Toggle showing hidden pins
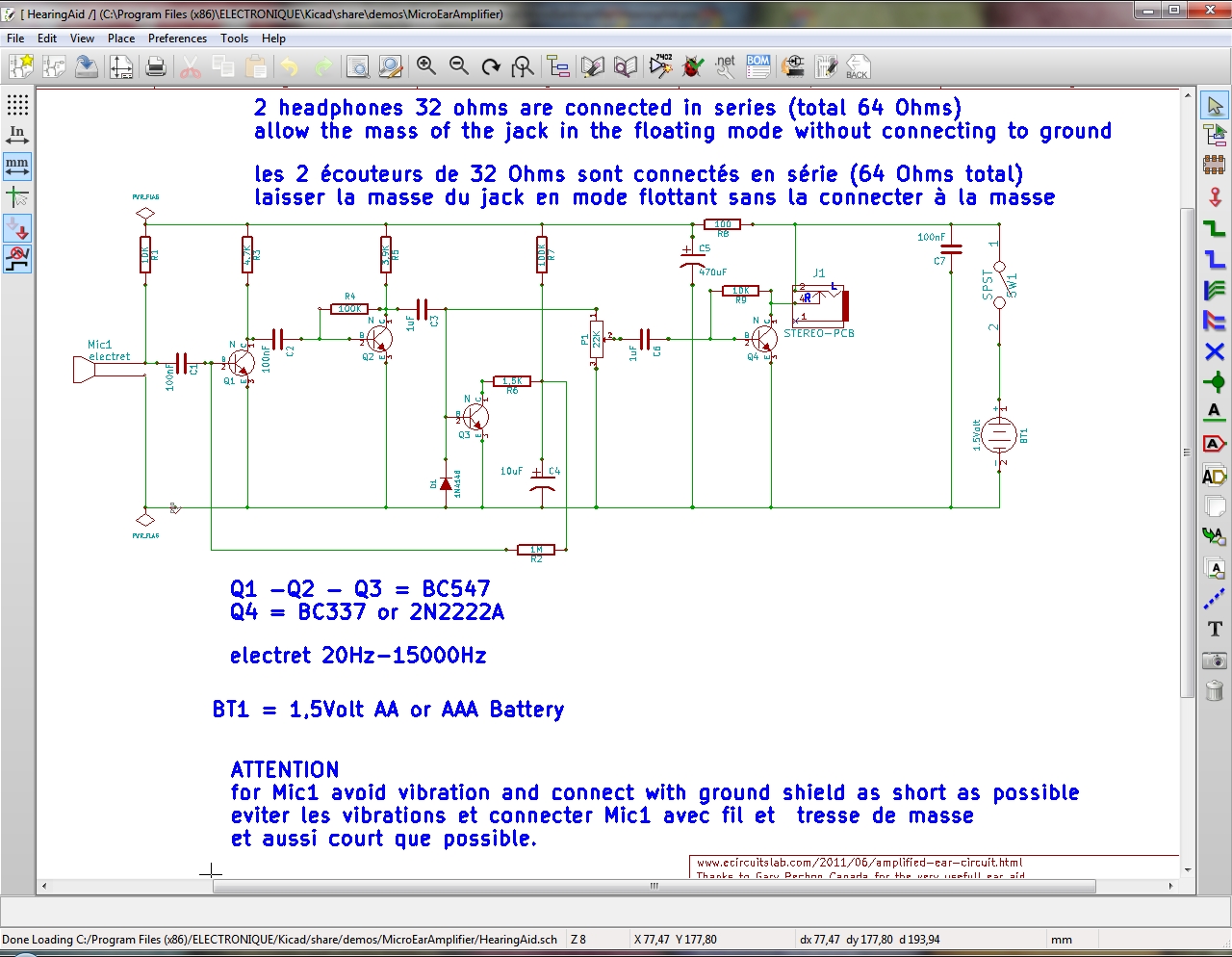The height and width of the screenshot is (957, 1232). coord(17,228)
